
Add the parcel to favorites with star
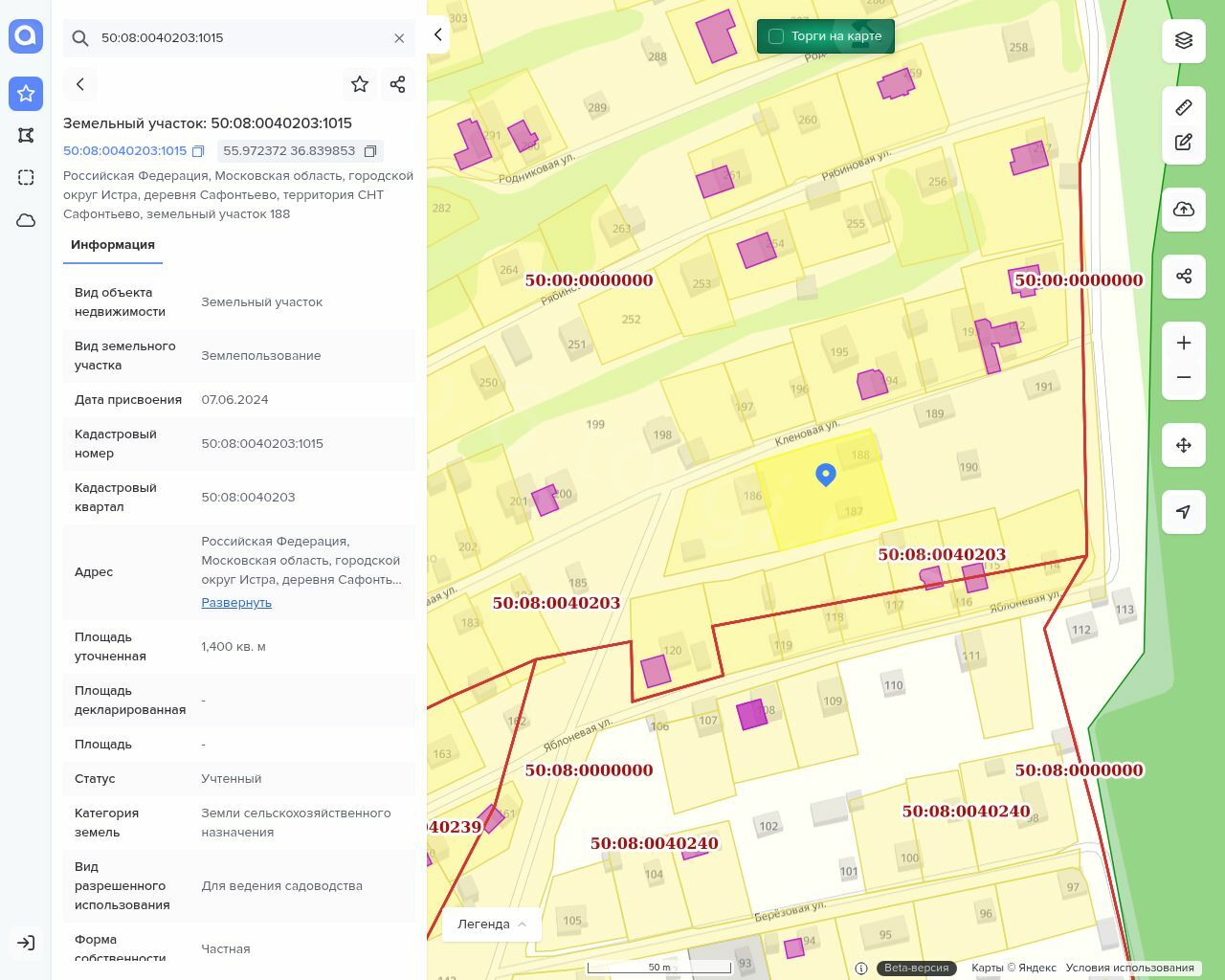click(360, 84)
